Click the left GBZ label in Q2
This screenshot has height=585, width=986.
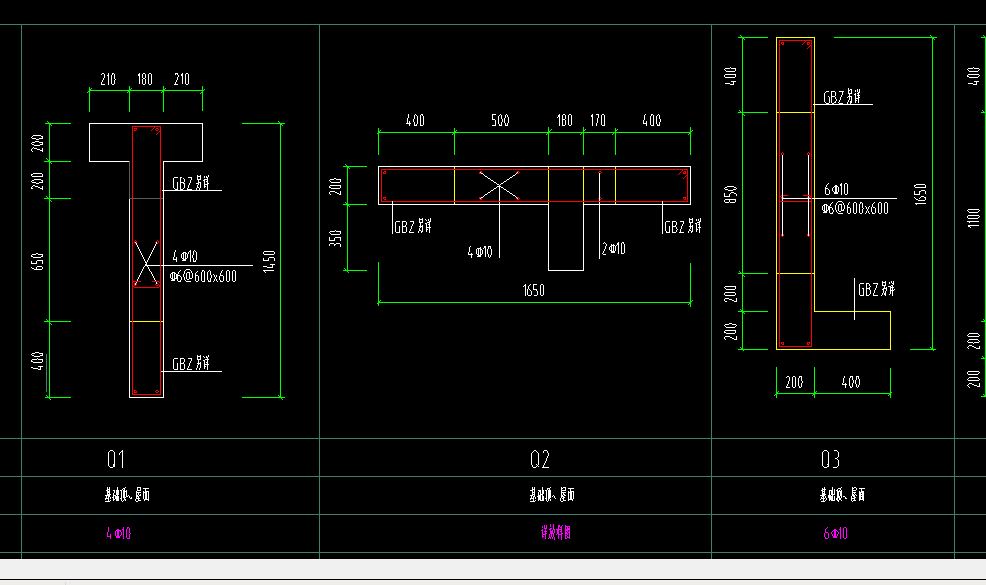coord(413,226)
